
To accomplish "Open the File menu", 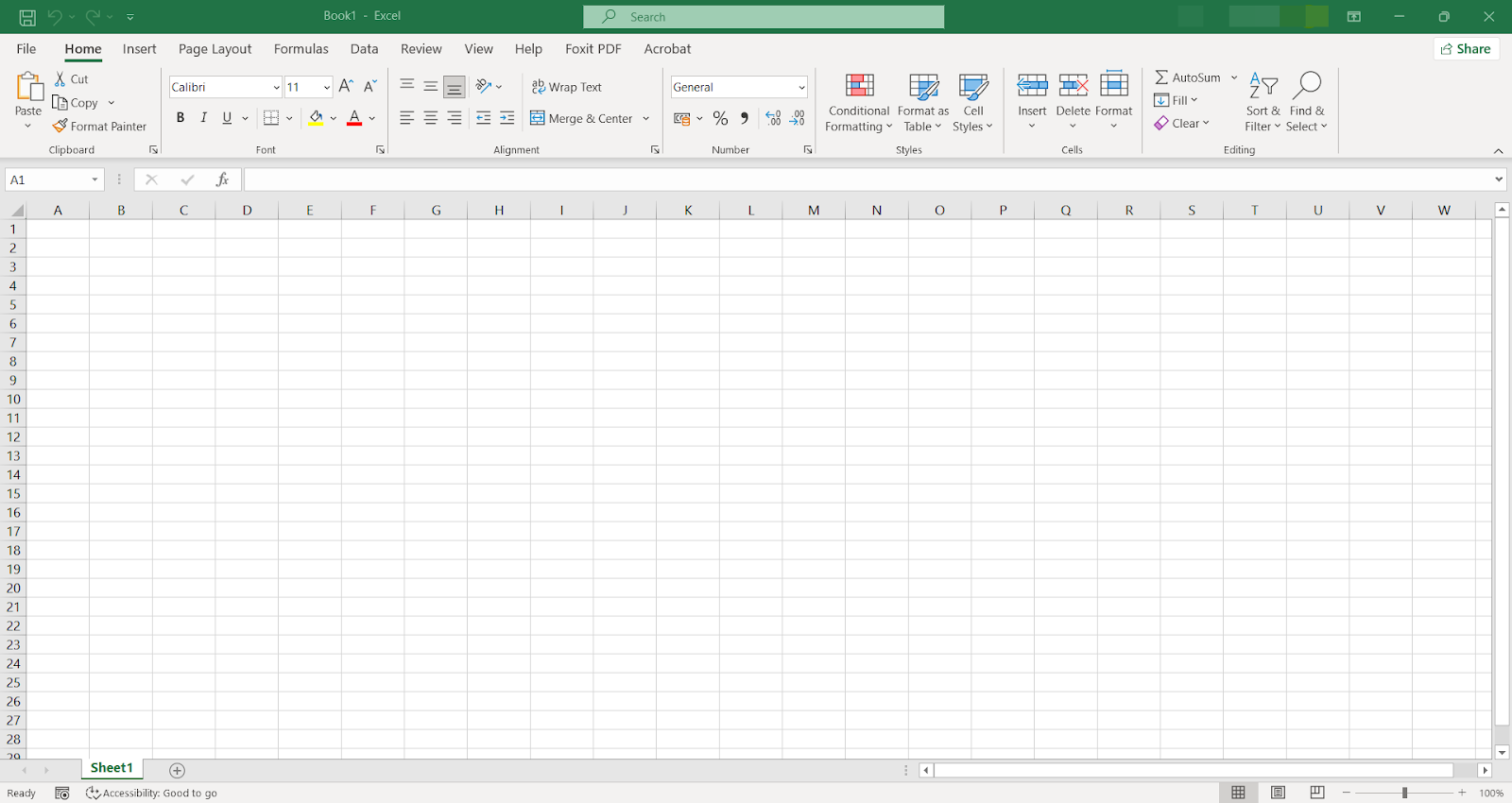I will point(26,49).
